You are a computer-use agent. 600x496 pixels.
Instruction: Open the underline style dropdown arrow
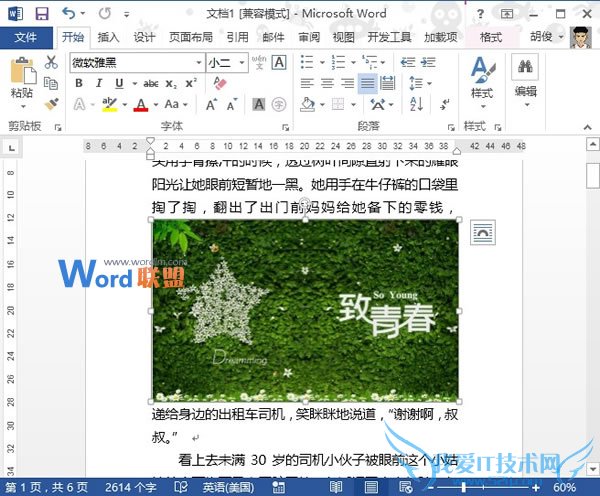tap(135, 83)
